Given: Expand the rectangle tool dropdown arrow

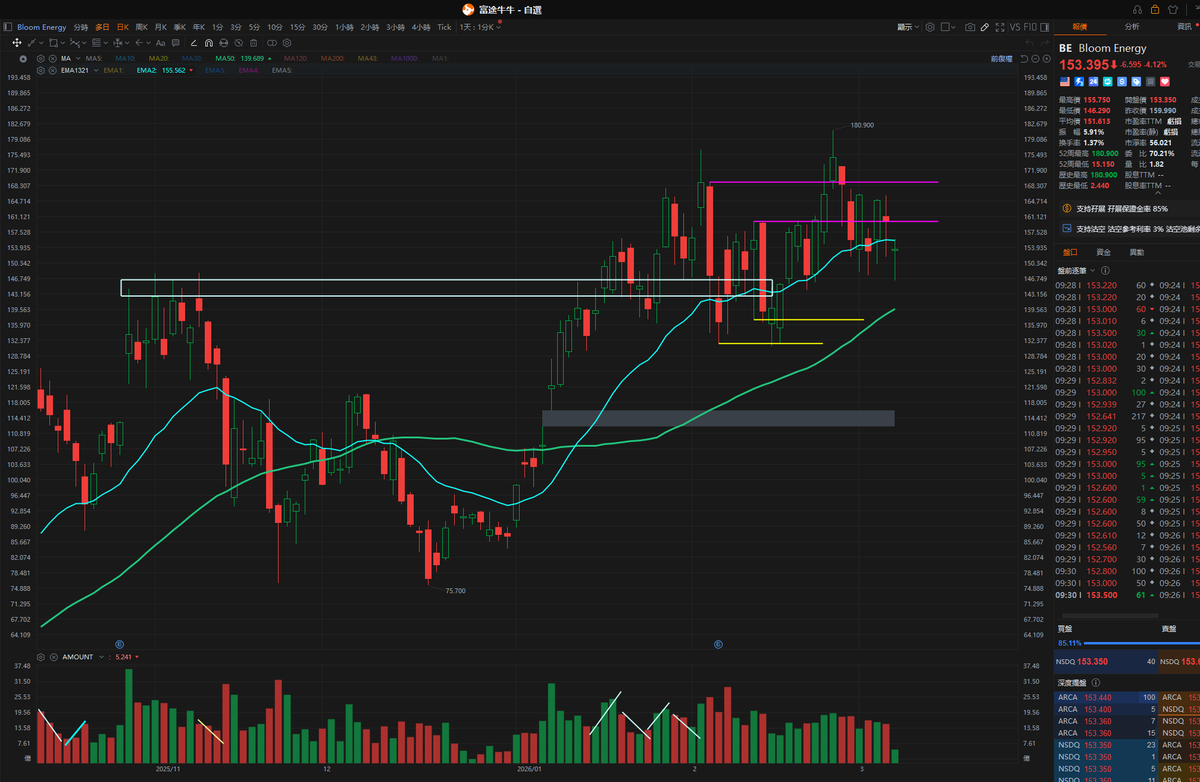Looking at the screenshot, I should [62, 44].
